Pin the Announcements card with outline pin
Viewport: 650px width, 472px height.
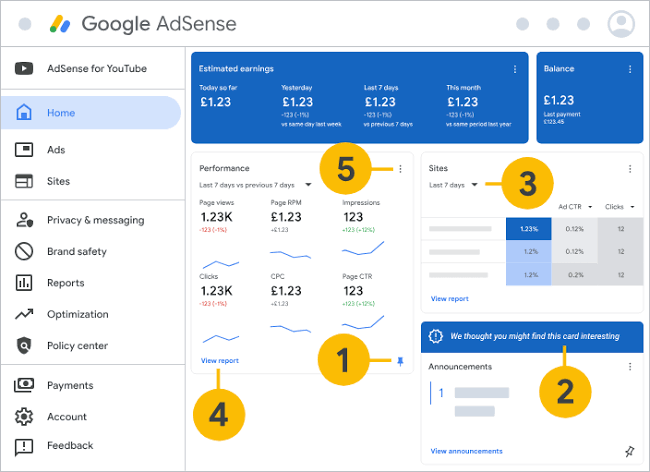[x=629, y=451]
